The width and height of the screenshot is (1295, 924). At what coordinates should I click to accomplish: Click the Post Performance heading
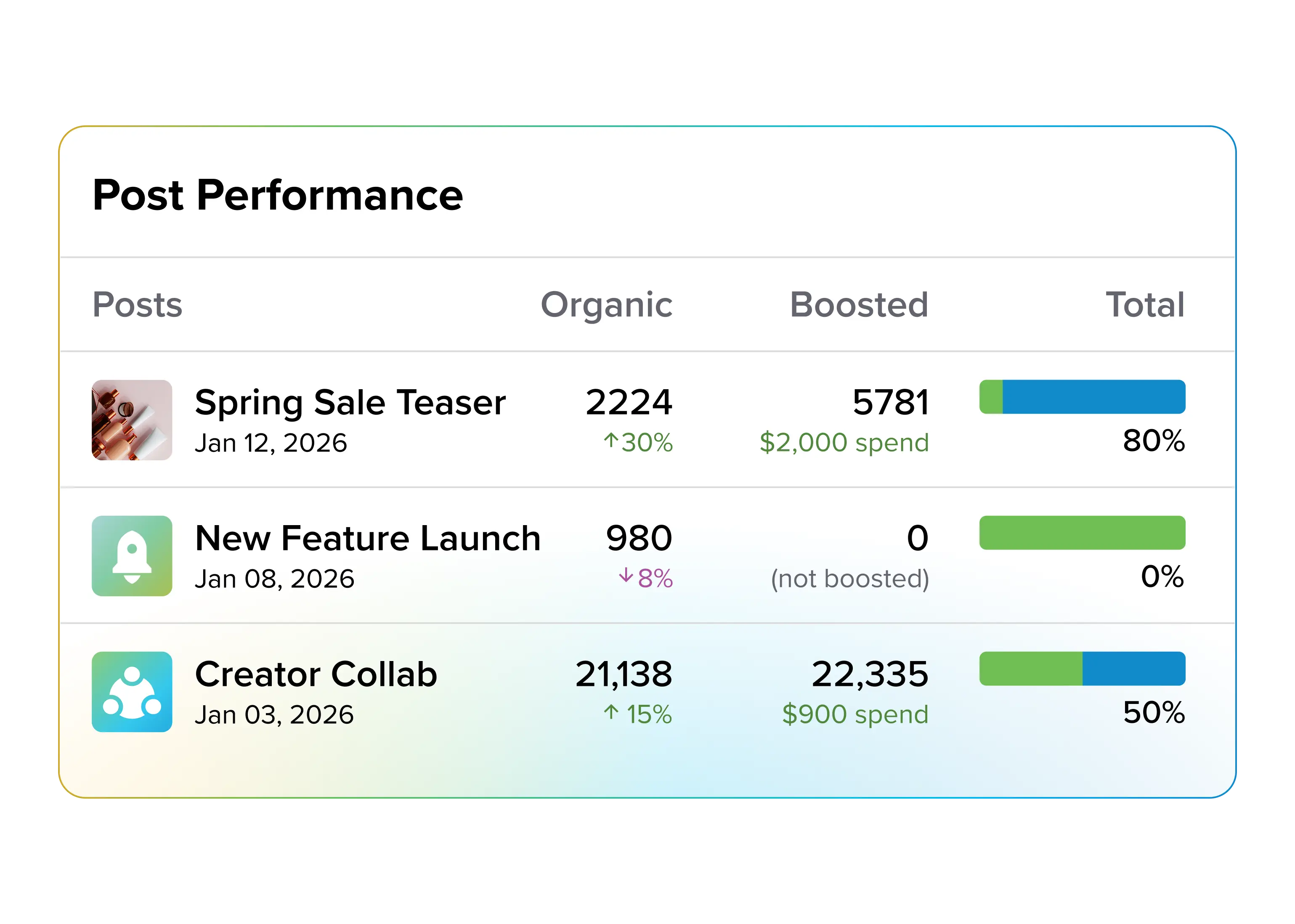pyautogui.click(x=278, y=195)
